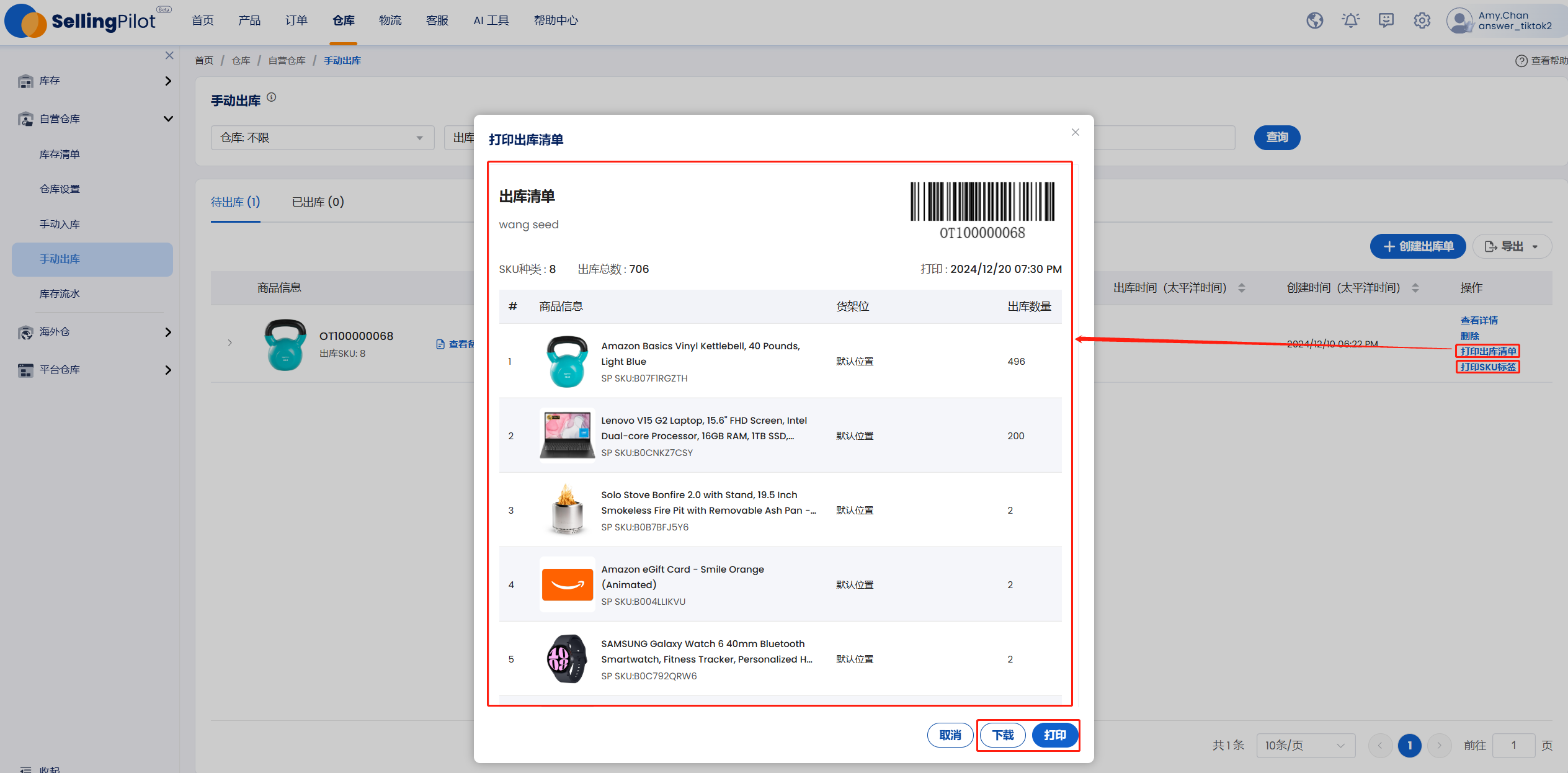Click the 首页 breadcrumb link

(204, 61)
